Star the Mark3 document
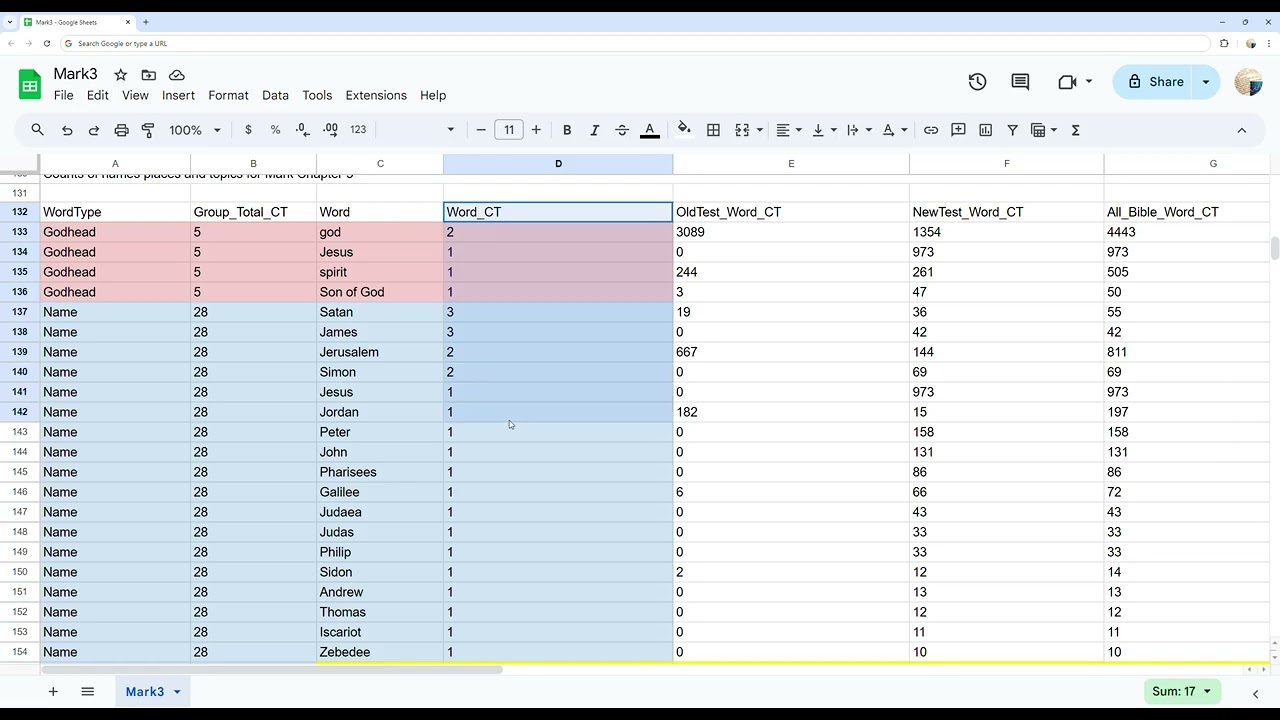Image resolution: width=1280 pixels, height=720 pixels. click(121, 75)
